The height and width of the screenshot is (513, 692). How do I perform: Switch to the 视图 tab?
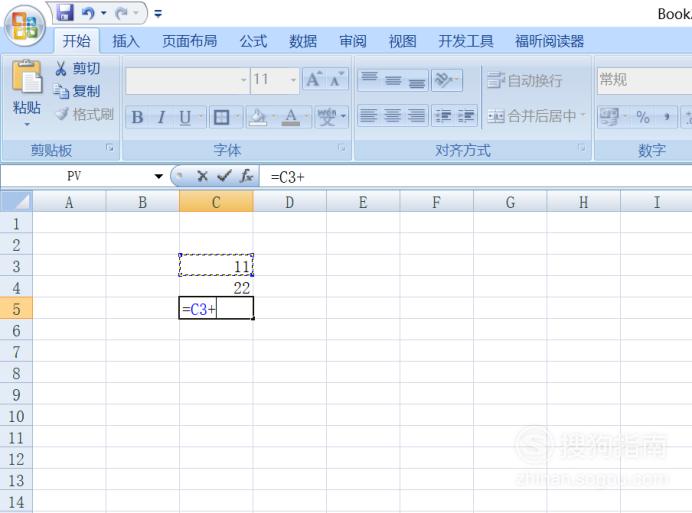402,41
